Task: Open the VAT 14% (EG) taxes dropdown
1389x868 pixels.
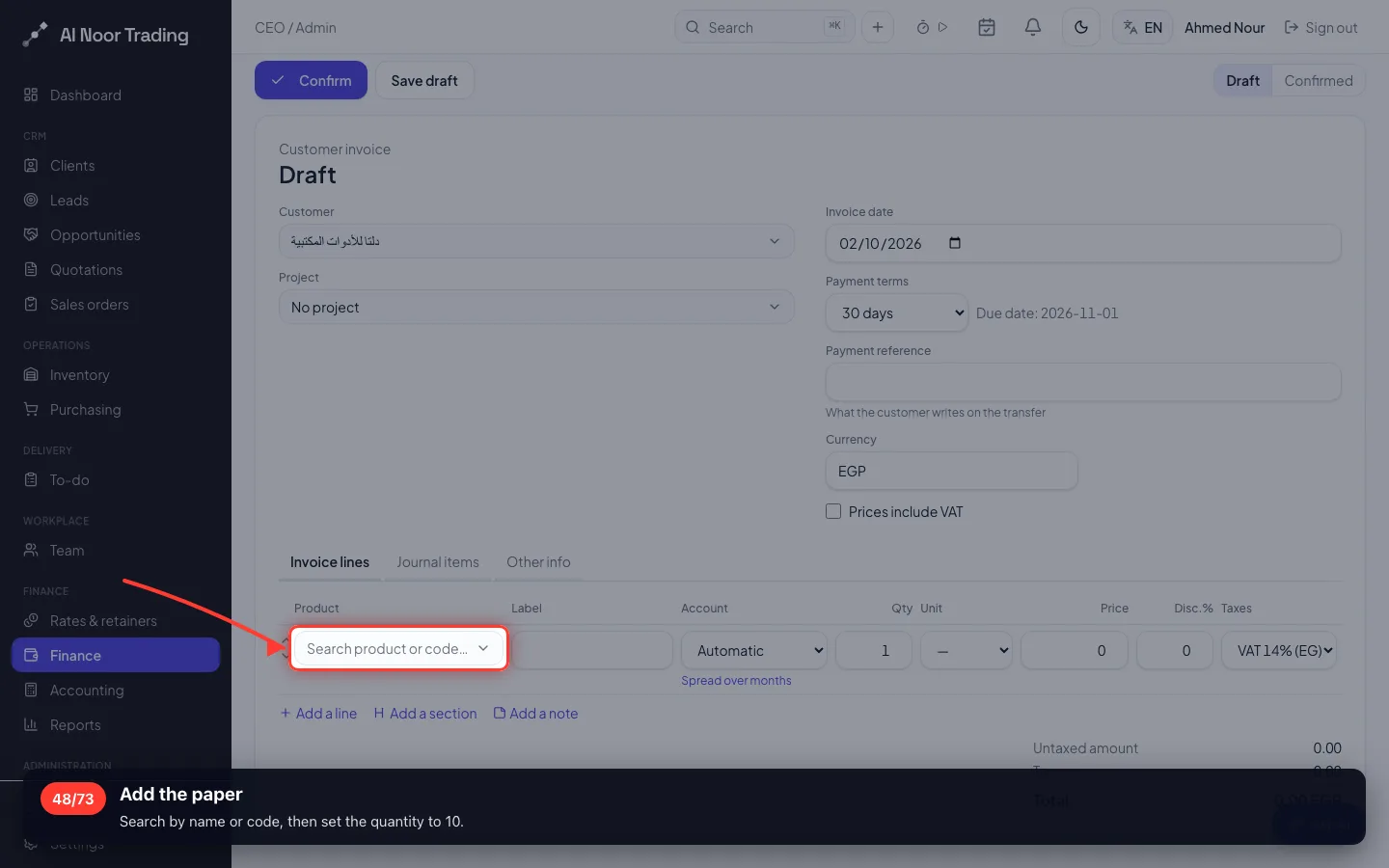Action: click(1279, 650)
